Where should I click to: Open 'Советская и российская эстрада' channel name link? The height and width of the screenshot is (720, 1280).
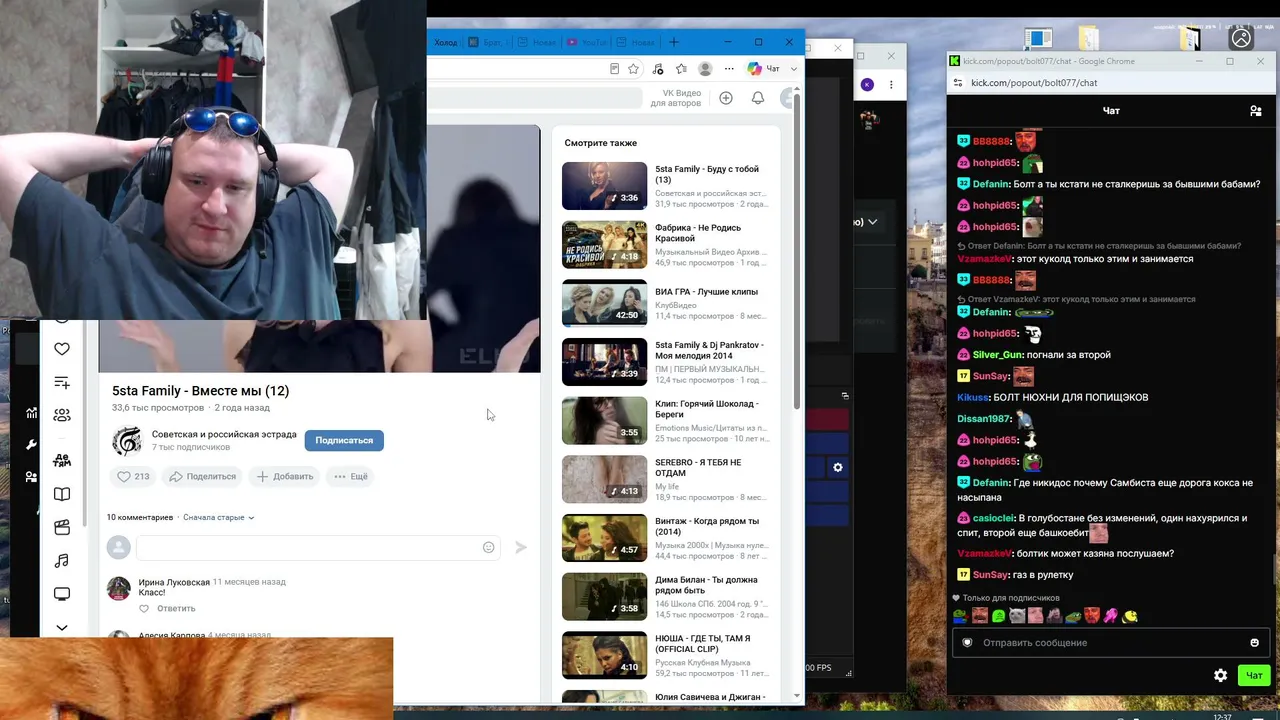click(224, 435)
